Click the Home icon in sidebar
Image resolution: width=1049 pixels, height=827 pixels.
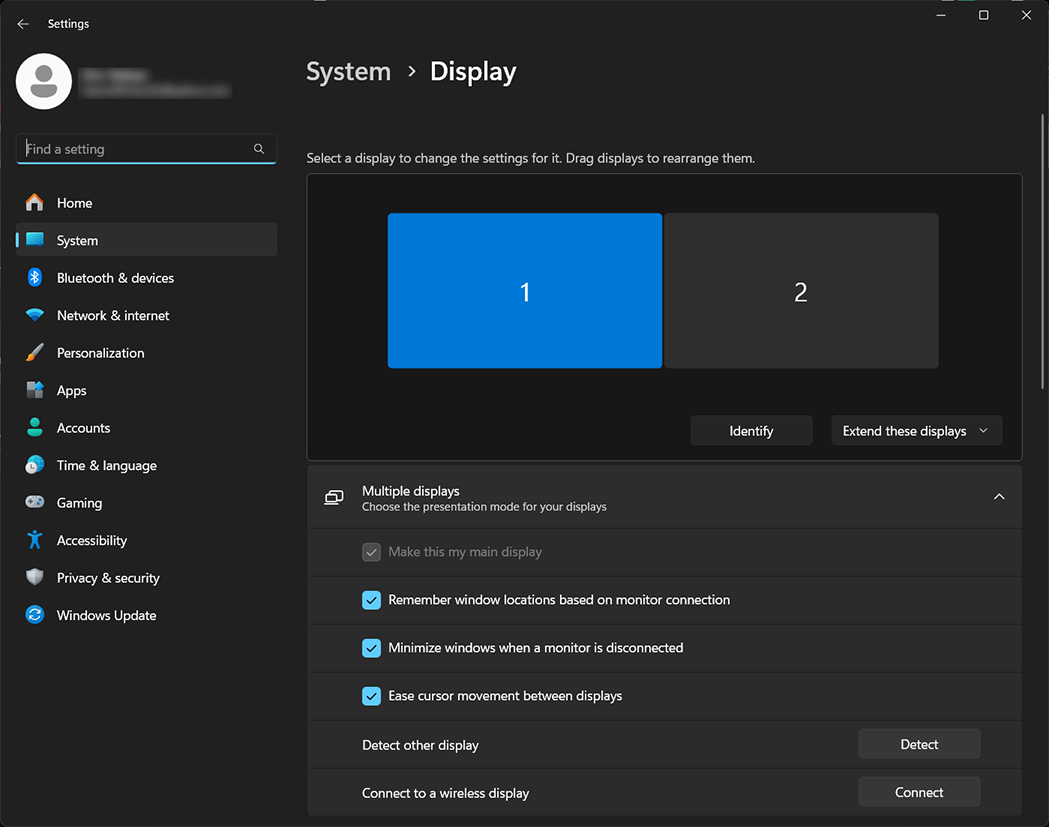click(x=35, y=203)
